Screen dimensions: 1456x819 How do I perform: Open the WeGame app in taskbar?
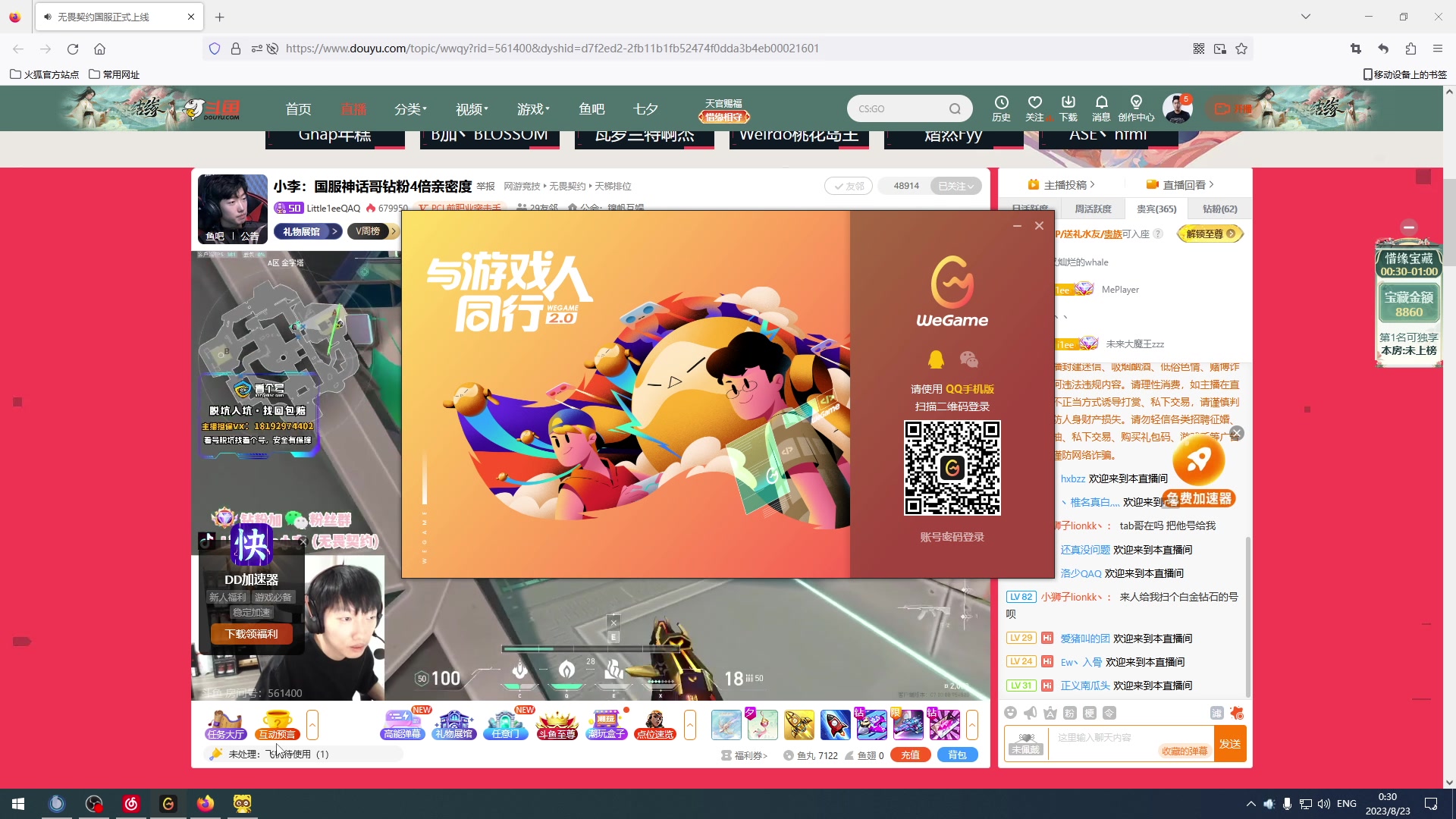click(x=168, y=804)
